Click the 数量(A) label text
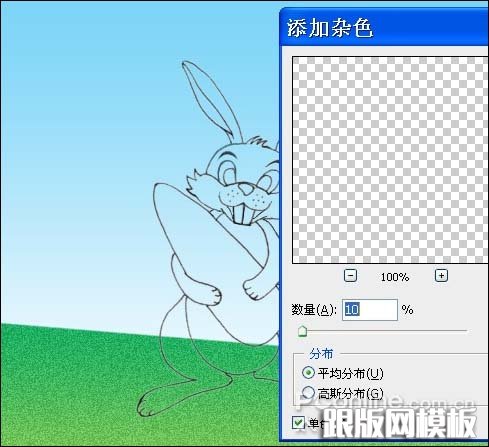Image resolution: width=489 pixels, height=447 pixels. (313, 310)
